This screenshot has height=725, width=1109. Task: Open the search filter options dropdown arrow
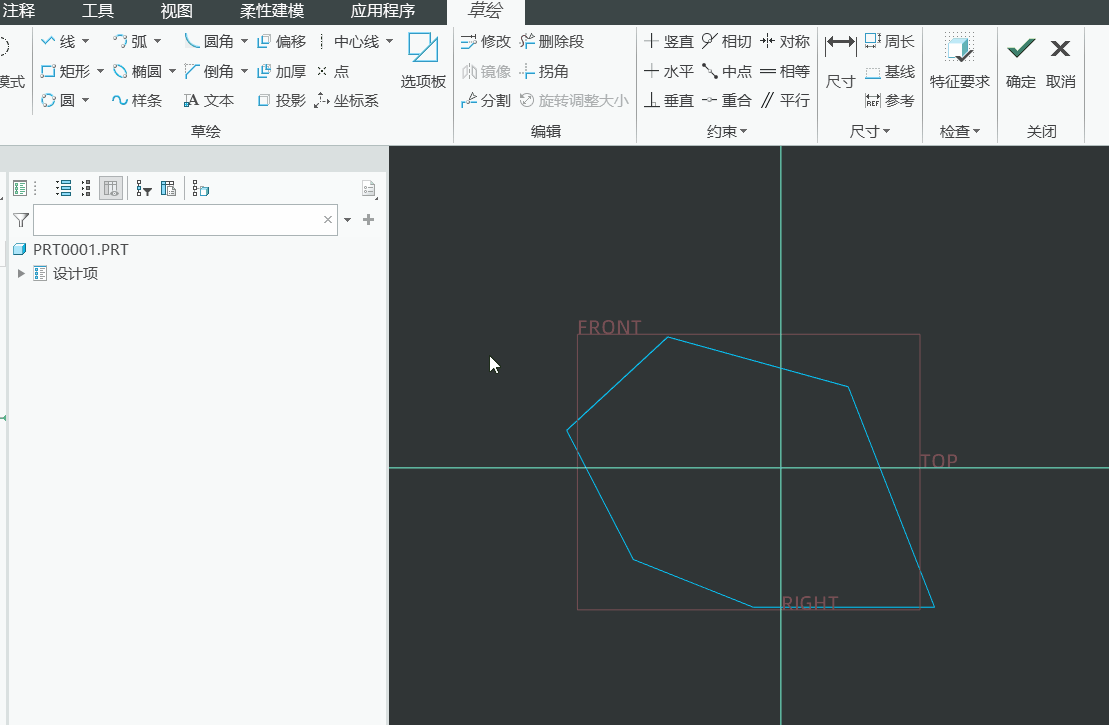(x=347, y=220)
